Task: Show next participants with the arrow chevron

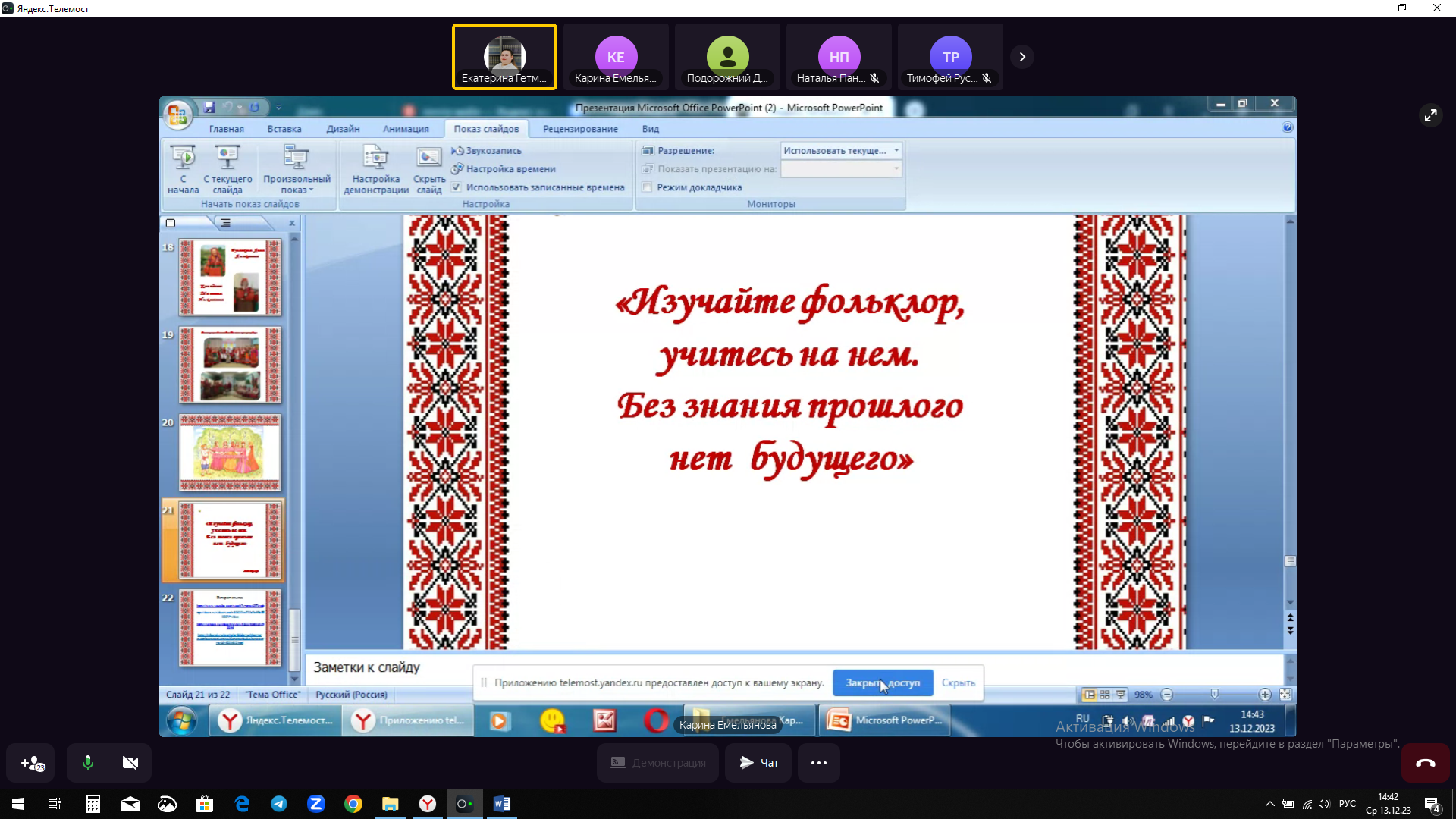Action: click(1021, 57)
